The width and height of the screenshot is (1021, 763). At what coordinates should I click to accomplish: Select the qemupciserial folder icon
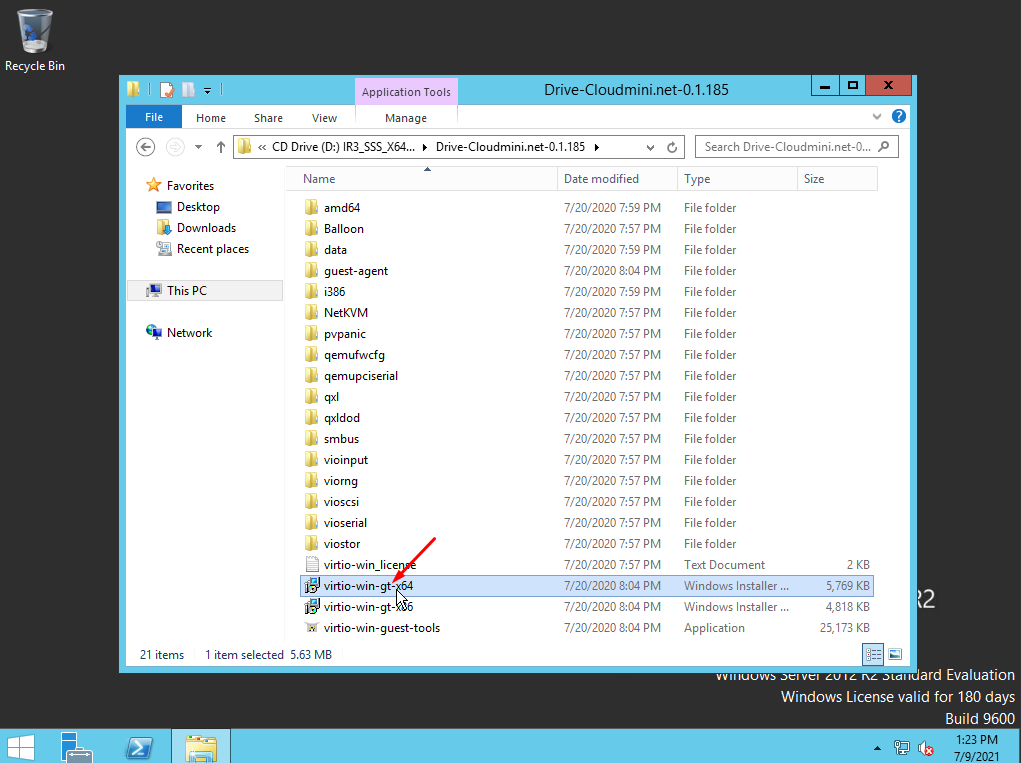[312, 376]
